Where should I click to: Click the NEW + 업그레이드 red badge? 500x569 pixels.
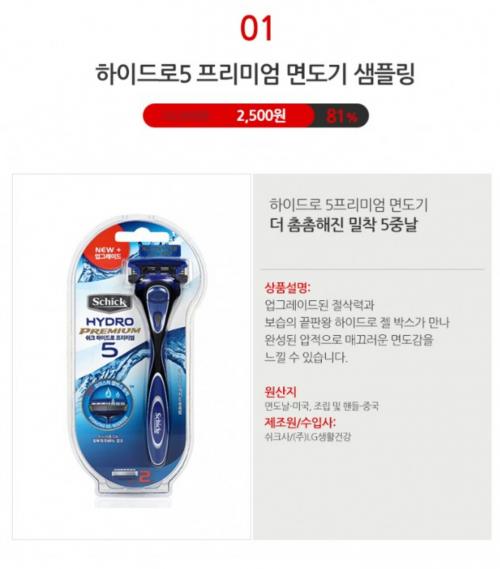107,253
